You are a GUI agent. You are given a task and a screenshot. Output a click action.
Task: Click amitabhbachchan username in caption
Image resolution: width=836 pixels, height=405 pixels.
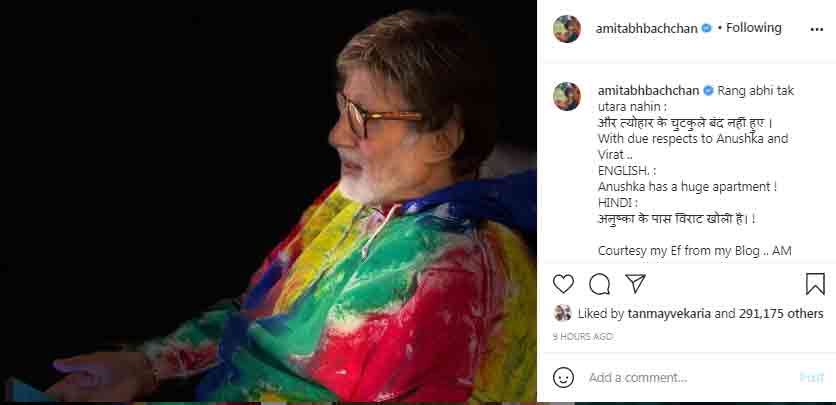point(648,90)
